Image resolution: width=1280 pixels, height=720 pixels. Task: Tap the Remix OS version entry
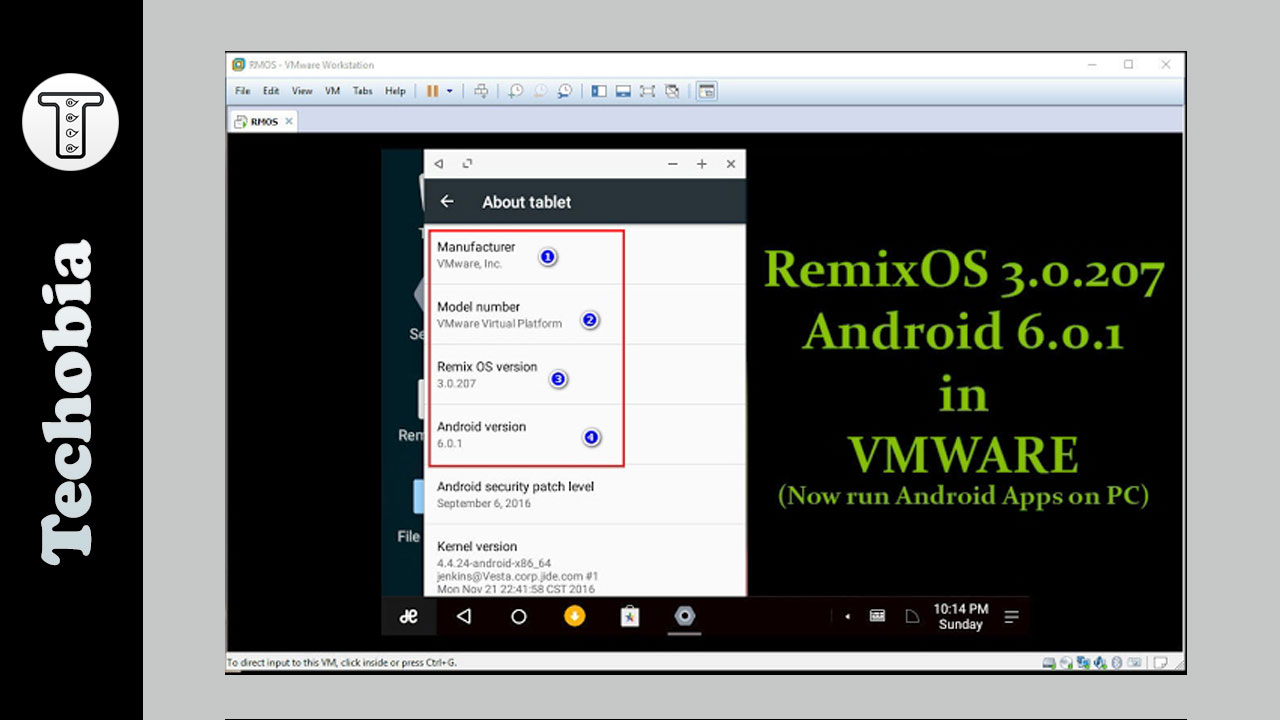pyautogui.click(x=585, y=375)
